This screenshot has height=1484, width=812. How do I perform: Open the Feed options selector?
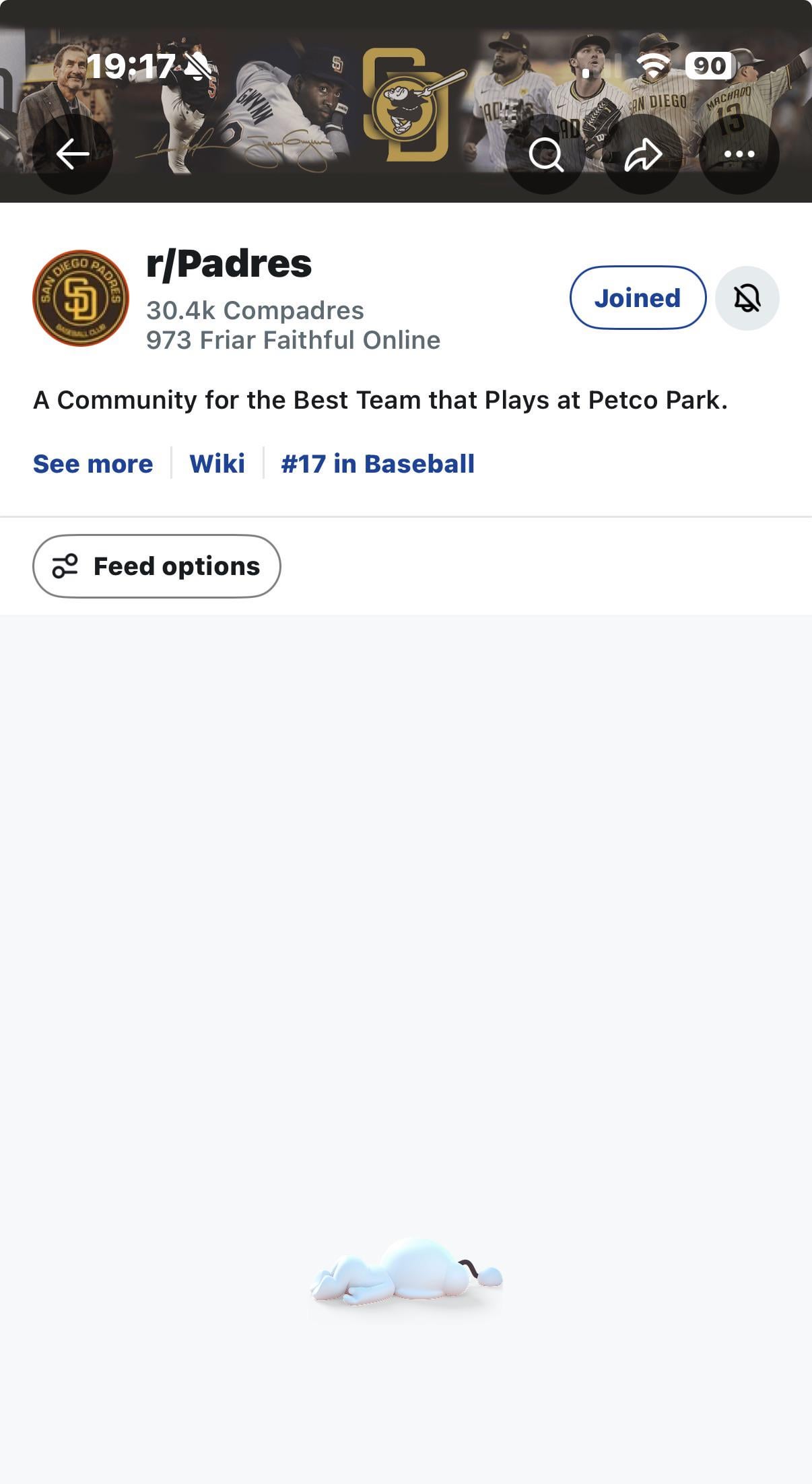tap(157, 566)
